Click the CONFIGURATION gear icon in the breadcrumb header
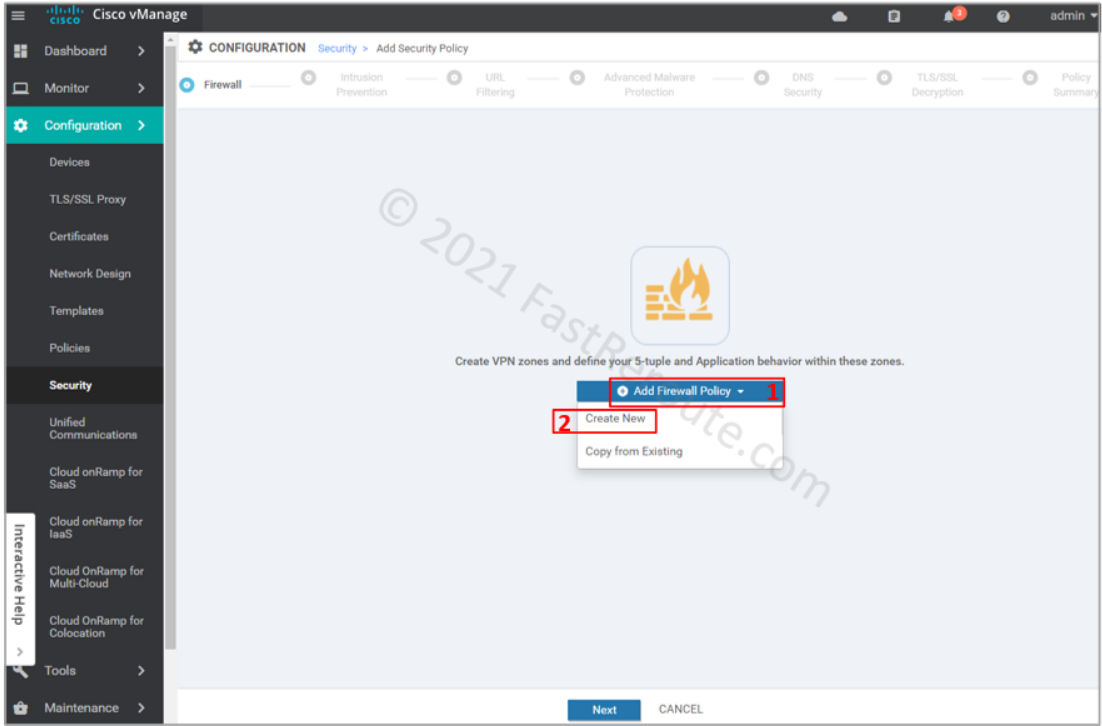The height and width of the screenshot is (726, 1102). 194,47
